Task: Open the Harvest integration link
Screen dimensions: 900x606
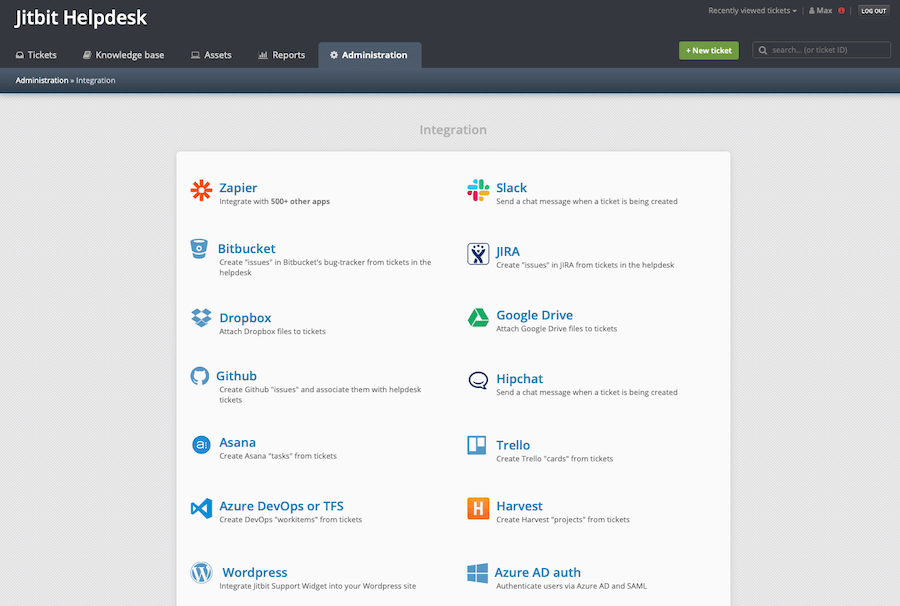Action: [519, 506]
